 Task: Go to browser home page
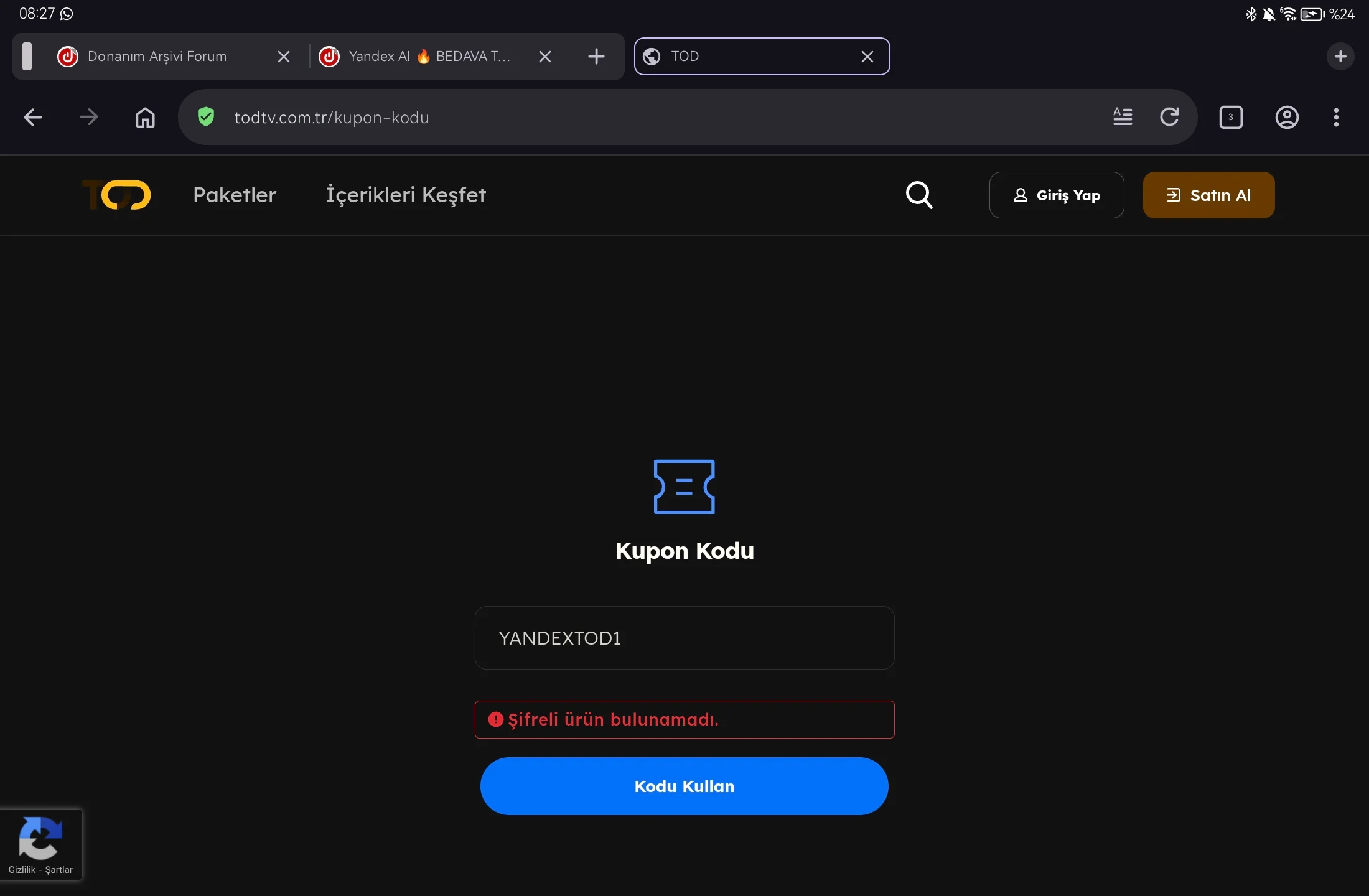coord(145,117)
